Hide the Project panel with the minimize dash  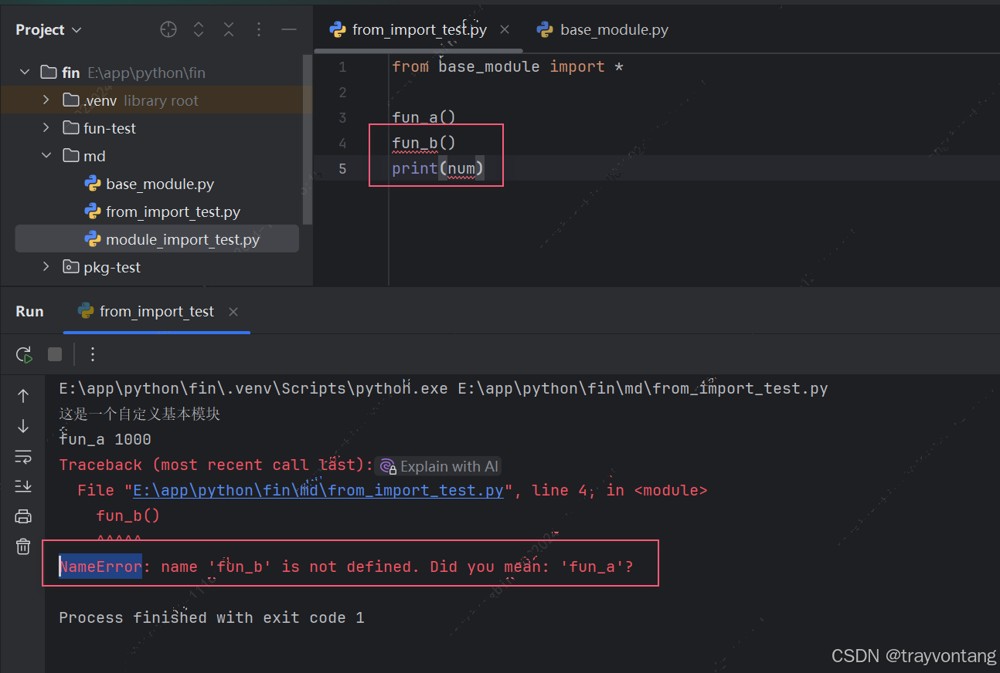click(289, 29)
